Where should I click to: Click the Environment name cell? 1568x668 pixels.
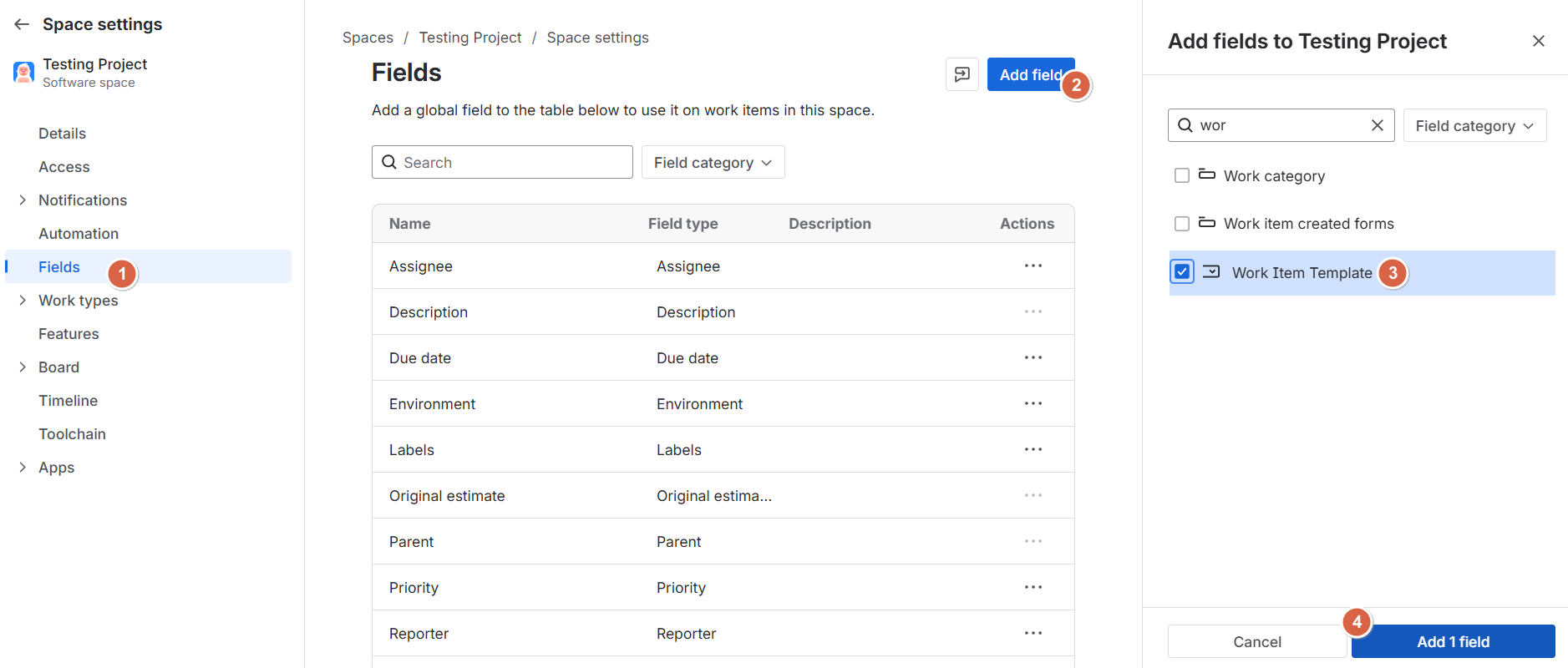[432, 404]
